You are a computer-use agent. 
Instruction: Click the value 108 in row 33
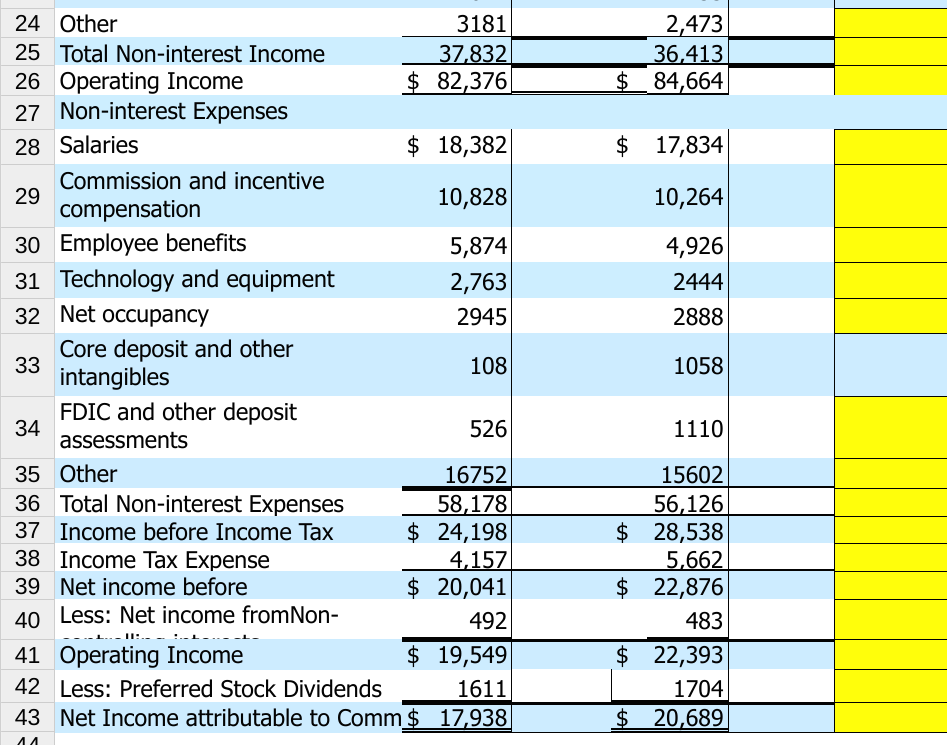pos(488,366)
